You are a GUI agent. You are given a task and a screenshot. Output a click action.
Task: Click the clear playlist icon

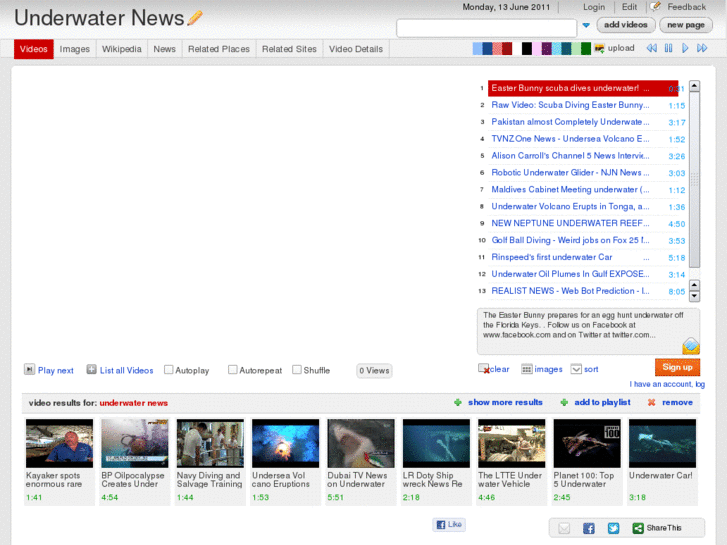[x=484, y=369]
